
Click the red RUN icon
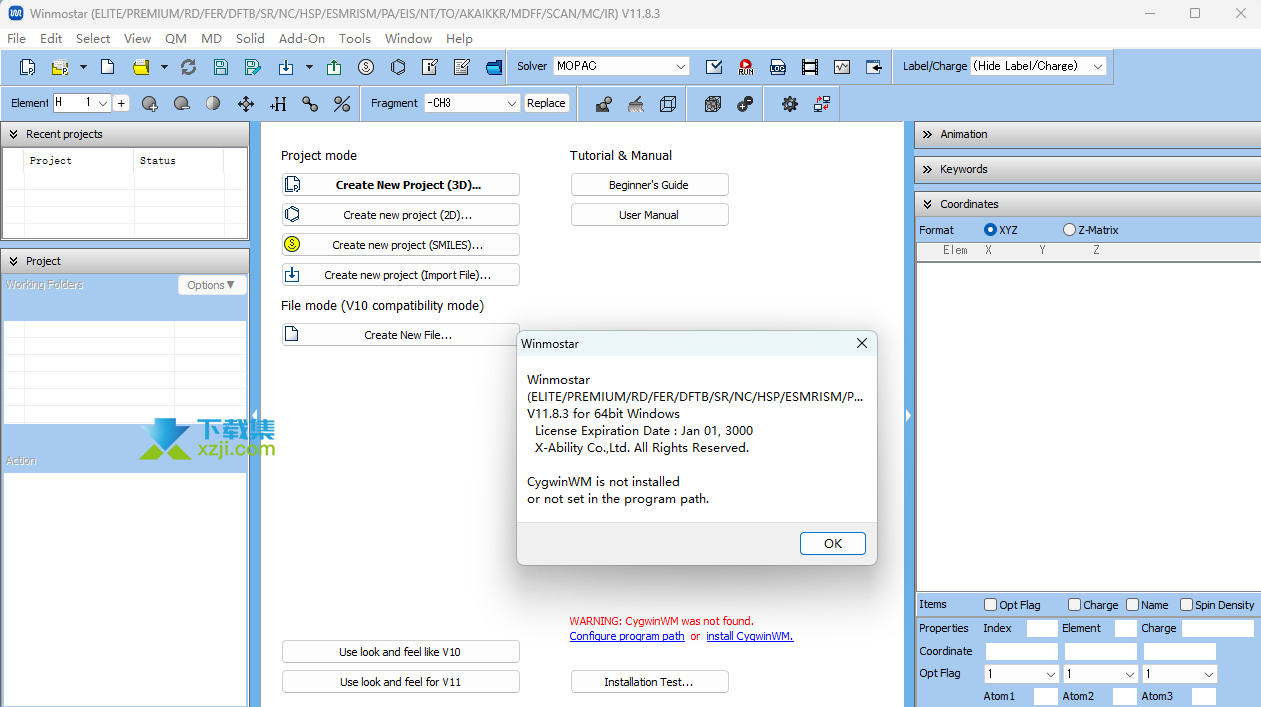(x=746, y=67)
